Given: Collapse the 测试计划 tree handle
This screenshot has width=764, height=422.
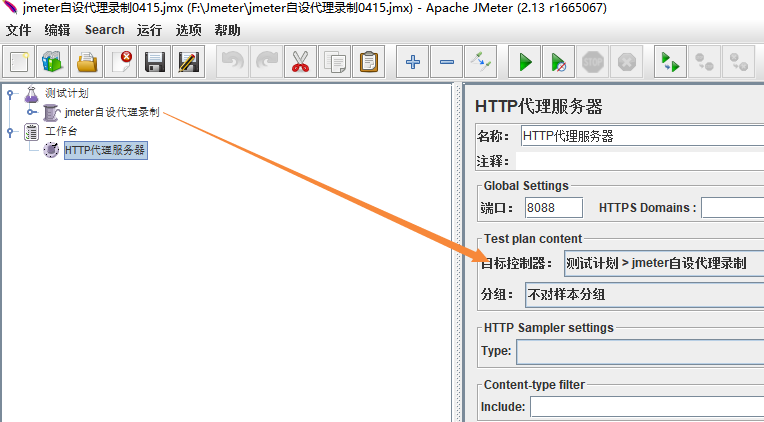Looking at the screenshot, I should 10,94.
